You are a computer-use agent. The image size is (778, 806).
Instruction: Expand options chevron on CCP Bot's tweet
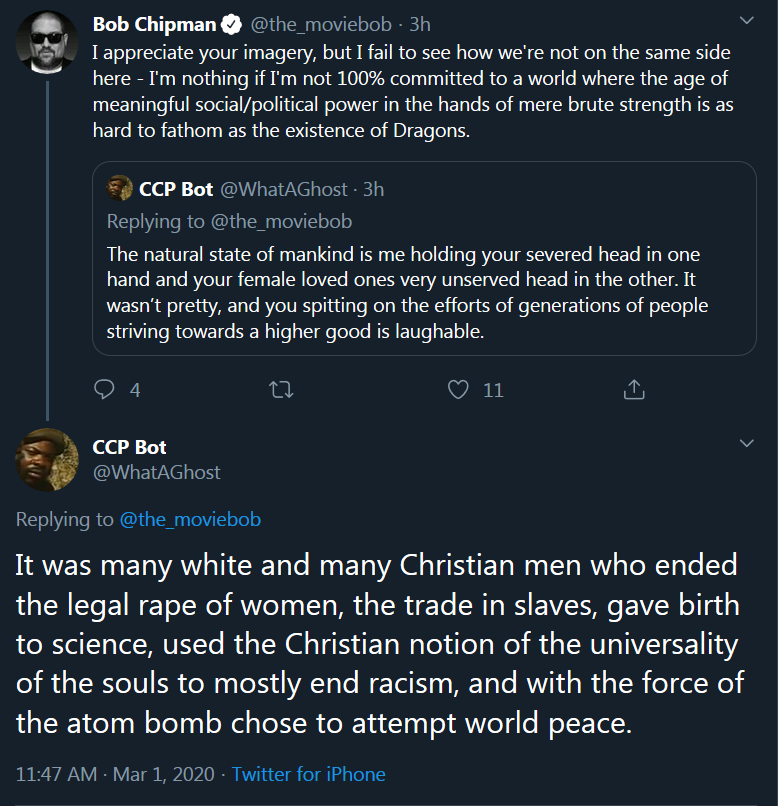click(x=746, y=443)
